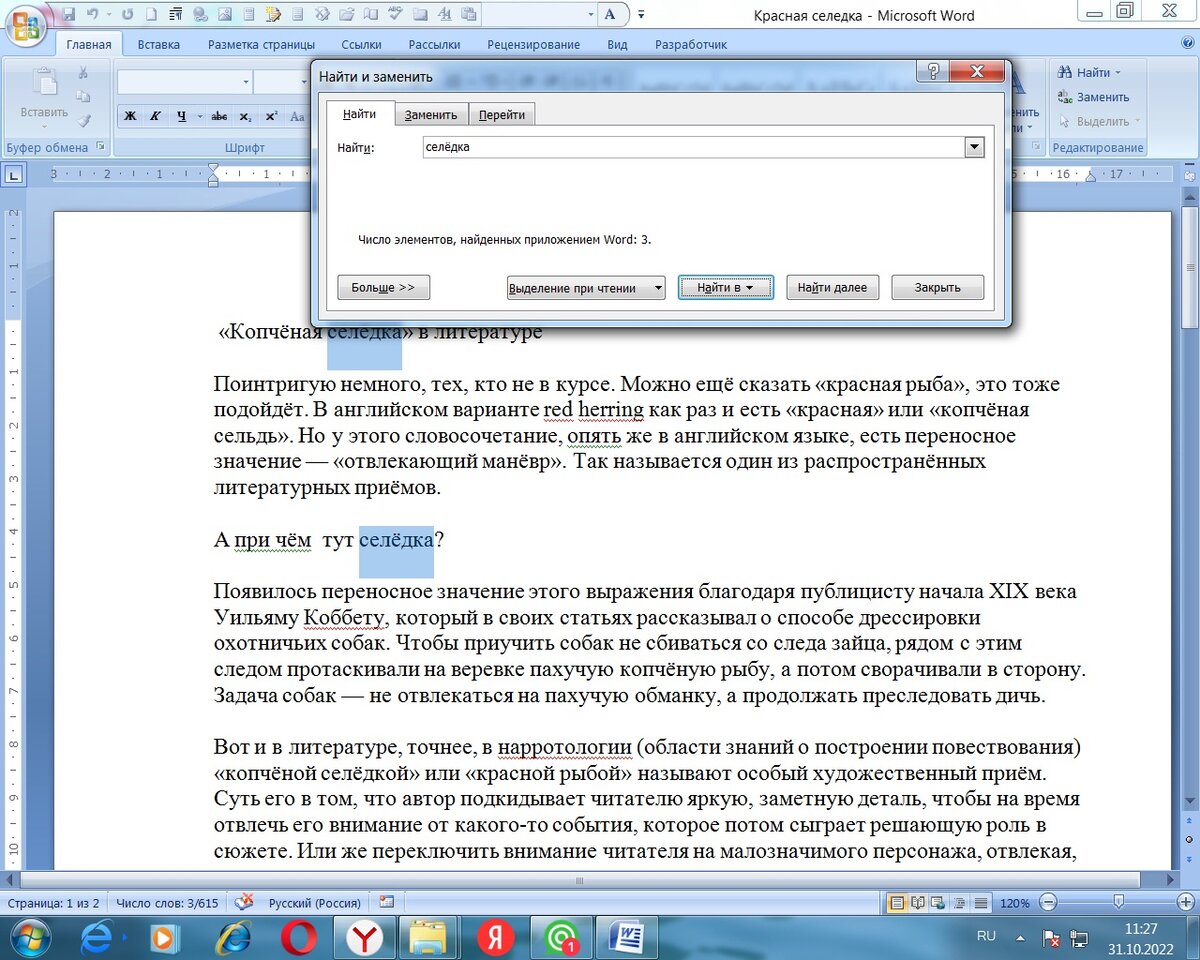Click the zoom slider handle
1200x960 pixels.
[1119, 903]
